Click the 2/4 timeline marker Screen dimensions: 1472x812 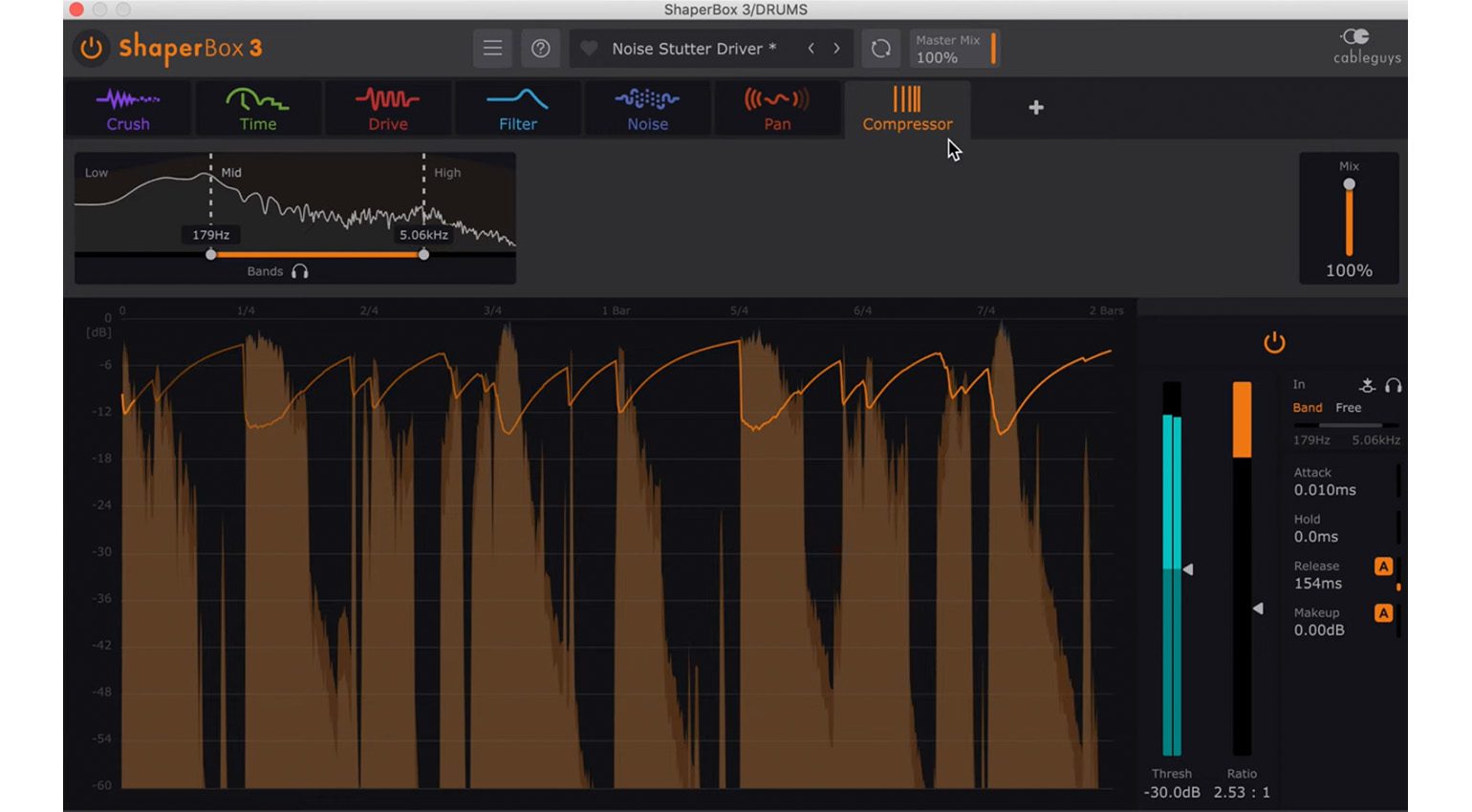(369, 310)
